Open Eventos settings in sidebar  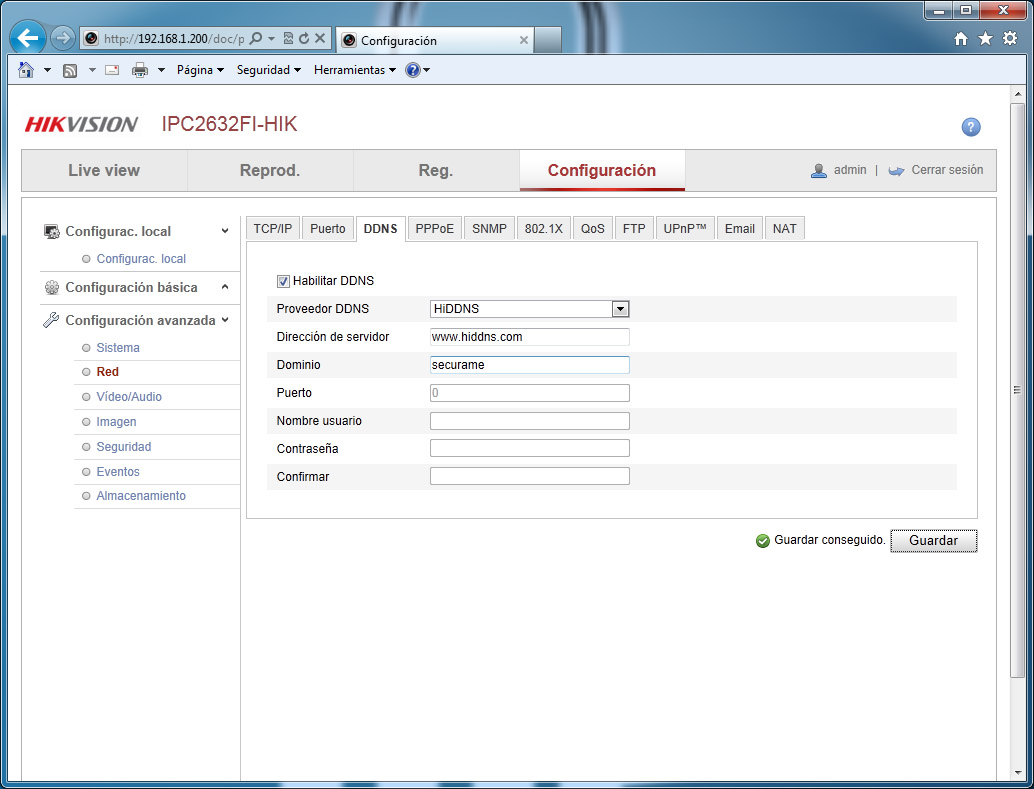point(118,472)
